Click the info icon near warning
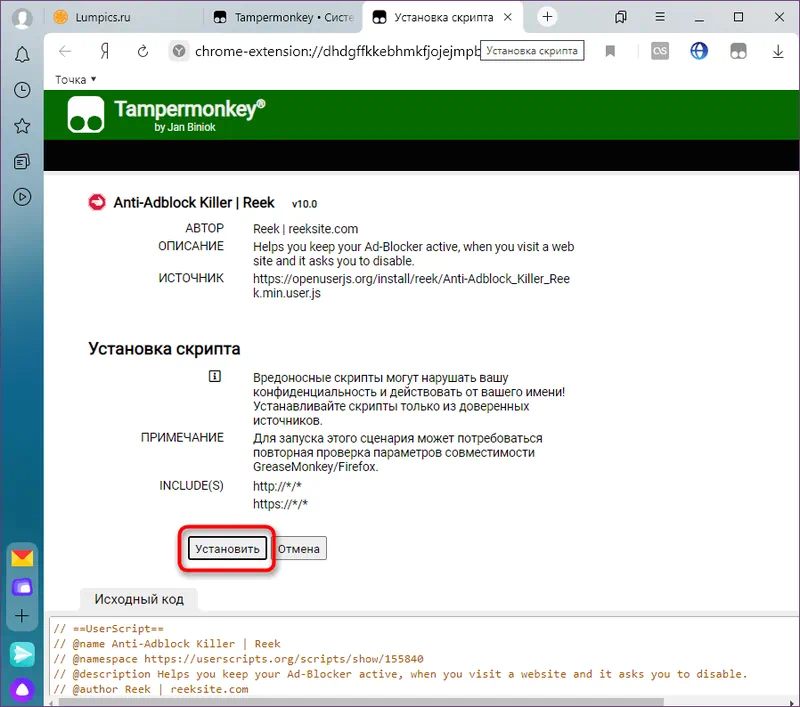Viewport: 800px width, 707px height. pos(215,376)
